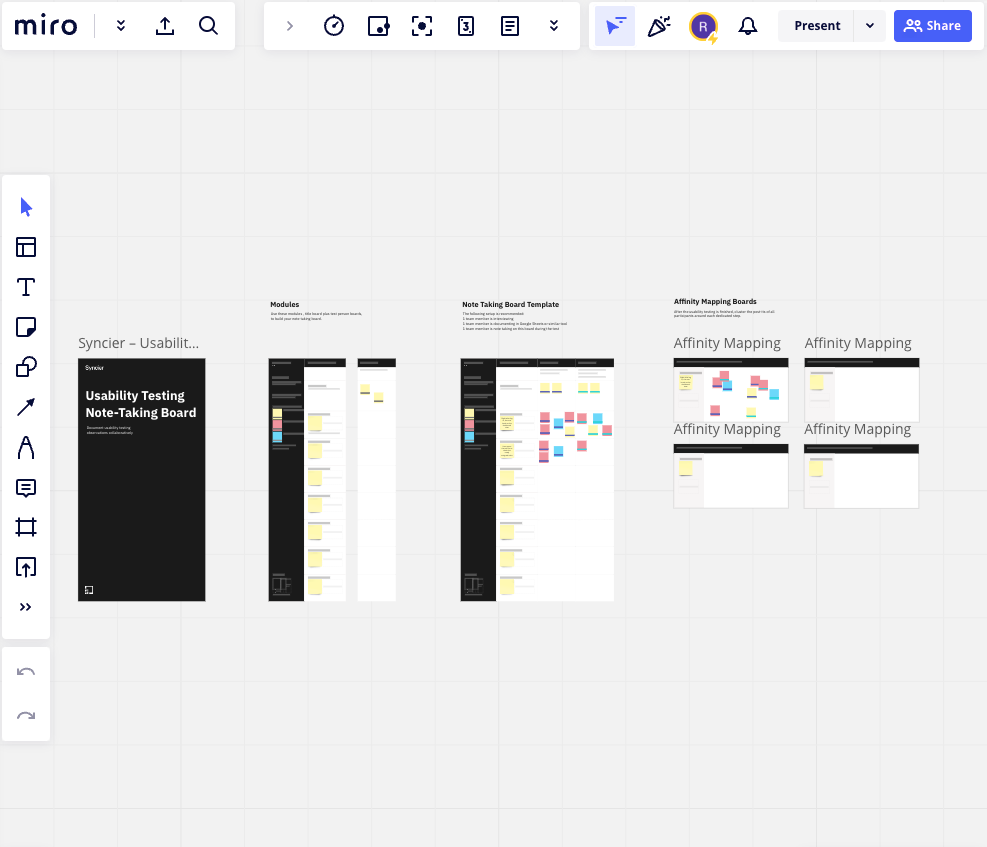This screenshot has height=847, width=987.
Task: Open the Templates panel
Action: click(x=25, y=247)
